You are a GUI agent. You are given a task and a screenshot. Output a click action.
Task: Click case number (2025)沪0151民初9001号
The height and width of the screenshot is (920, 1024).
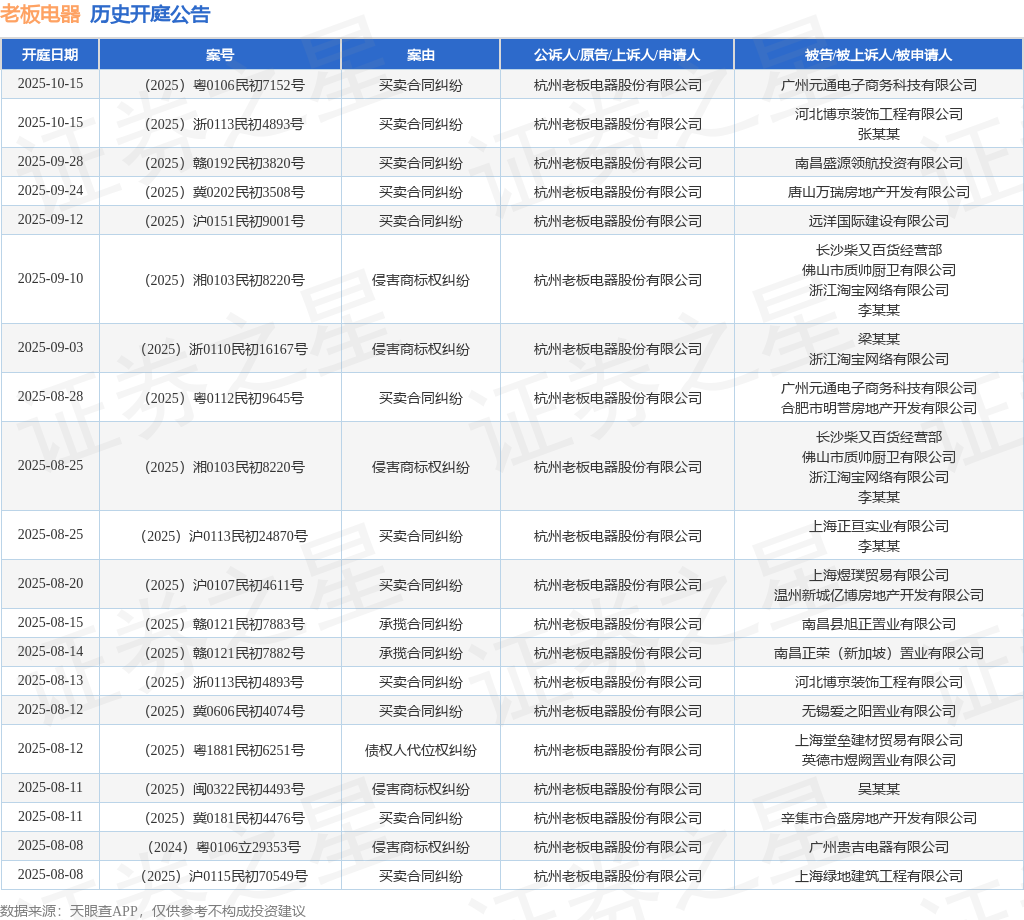(224, 221)
